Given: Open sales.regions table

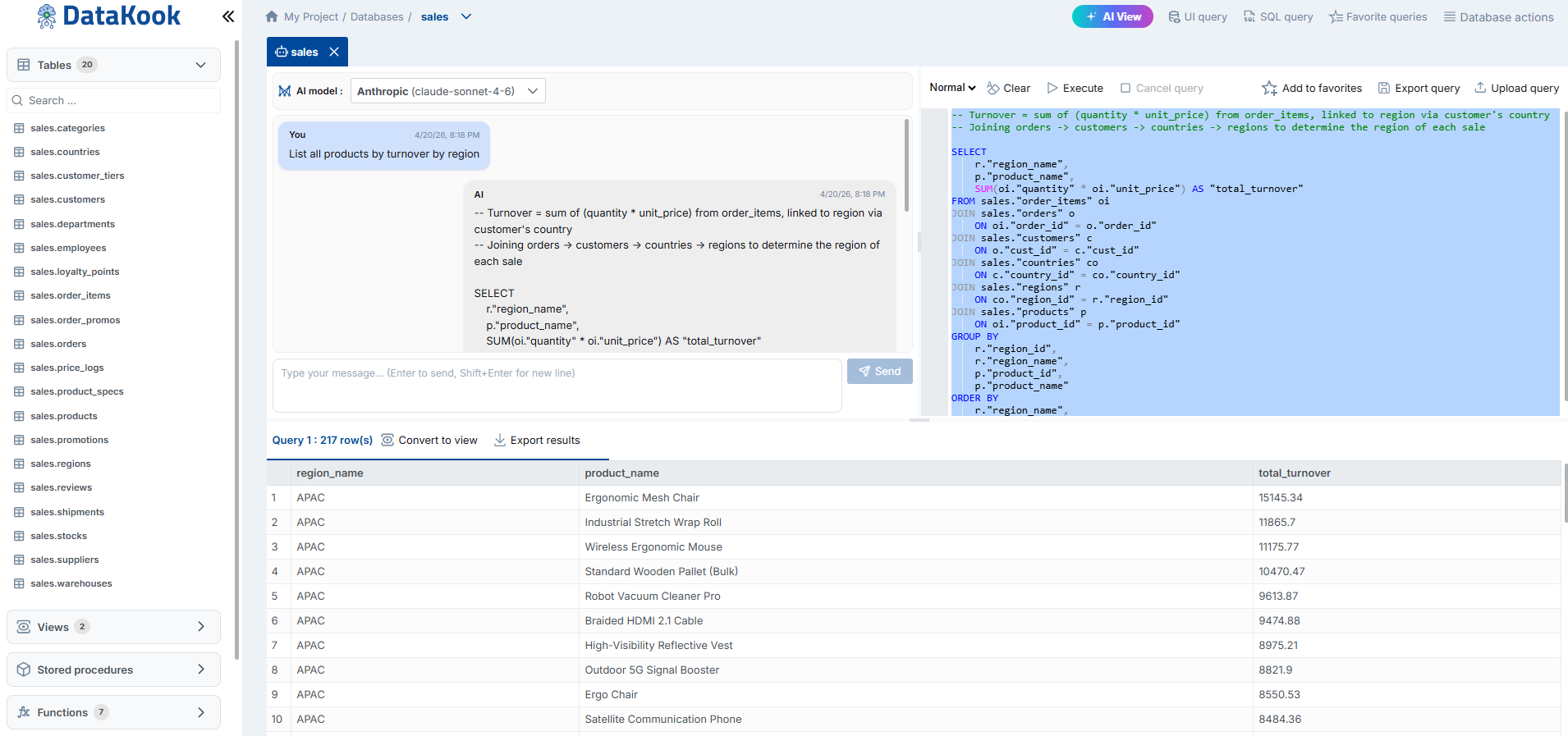Looking at the screenshot, I should tap(61, 464).
